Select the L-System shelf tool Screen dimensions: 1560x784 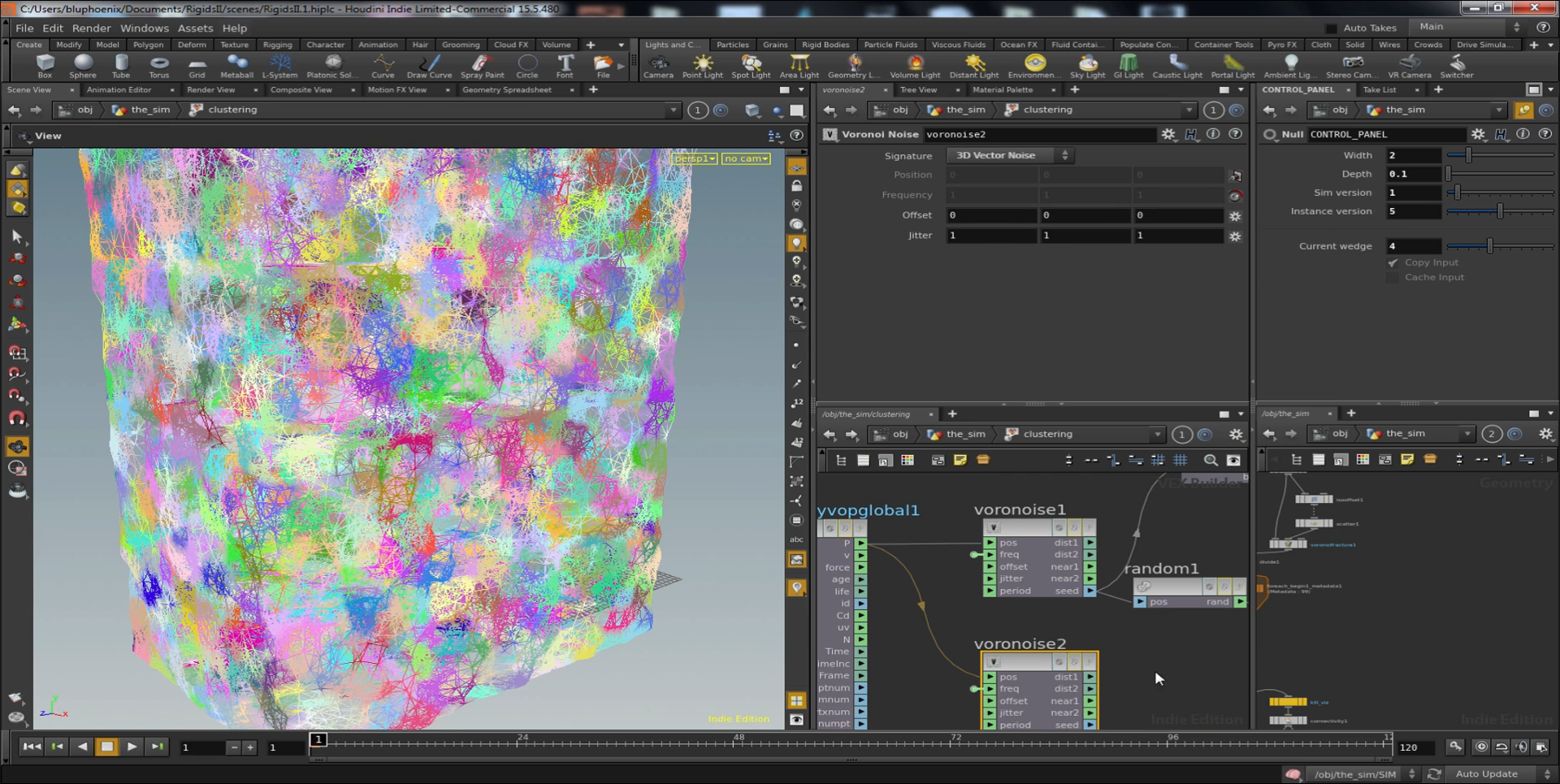(x=279, y=67)
